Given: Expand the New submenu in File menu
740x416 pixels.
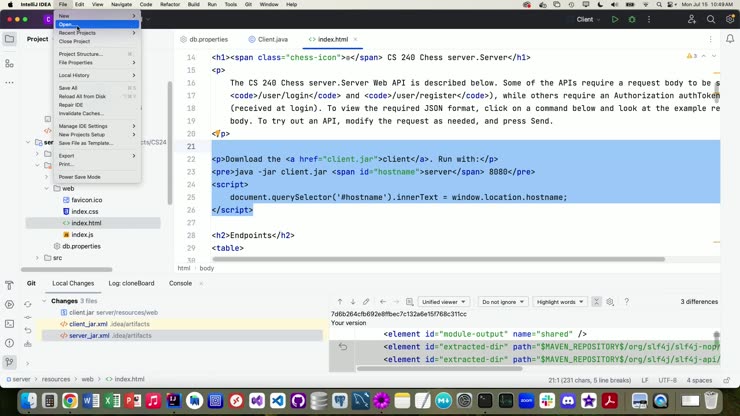Looking at the screenshot, I should pyautogui.click(x=97, y=16).
